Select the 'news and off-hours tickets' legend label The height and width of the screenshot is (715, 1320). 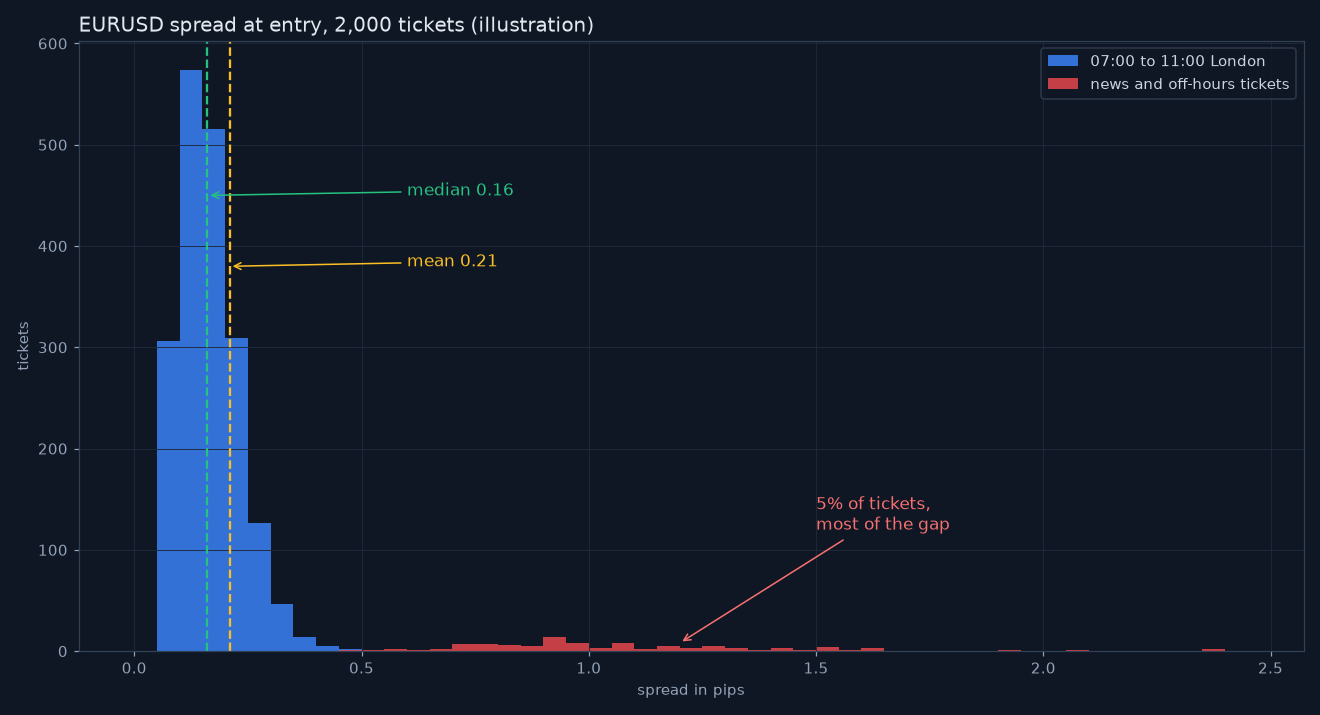[x=1189, y=84]
